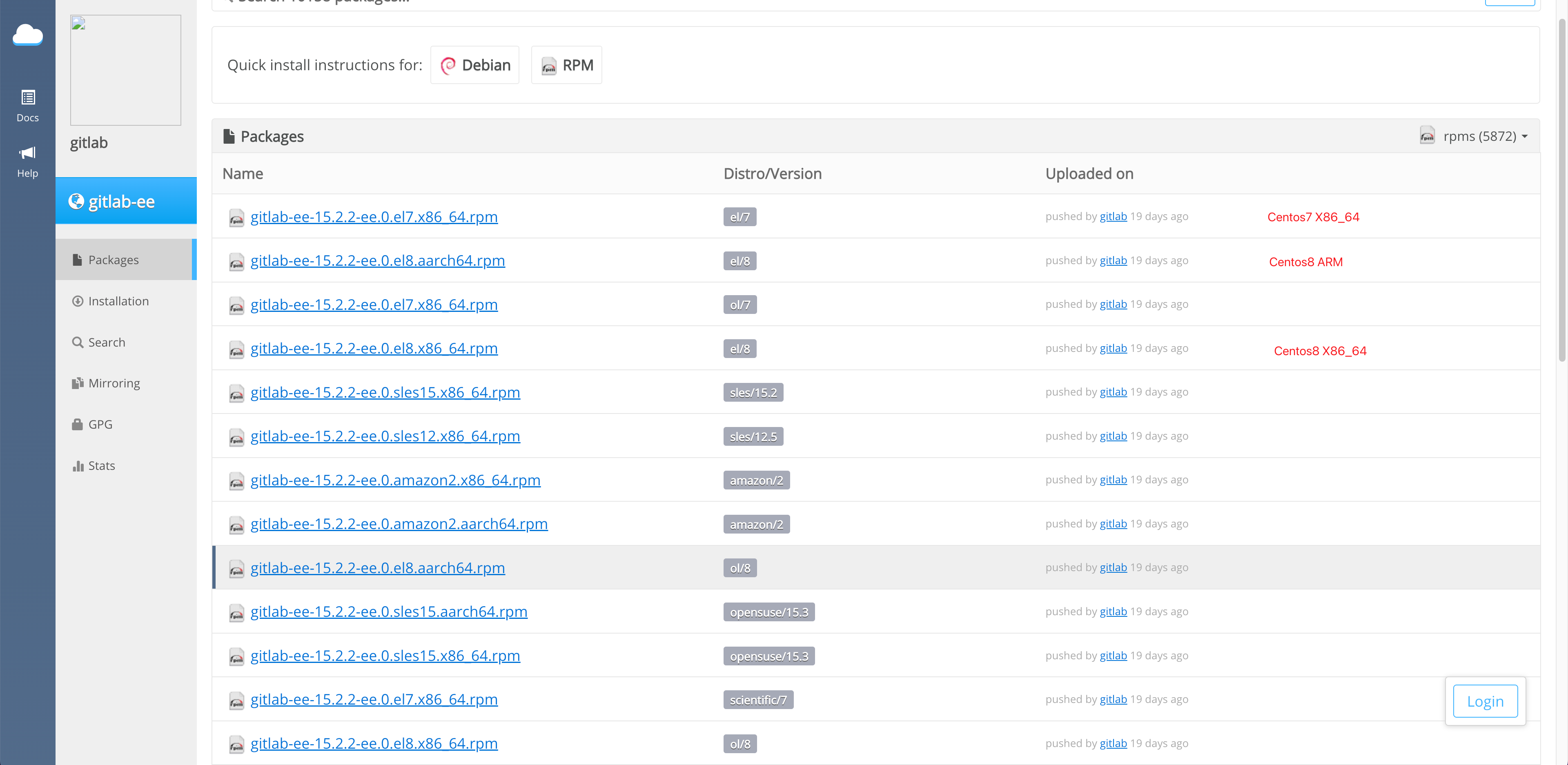
Task: Open the Stats sidebar tab
Action: click(126, 466)
